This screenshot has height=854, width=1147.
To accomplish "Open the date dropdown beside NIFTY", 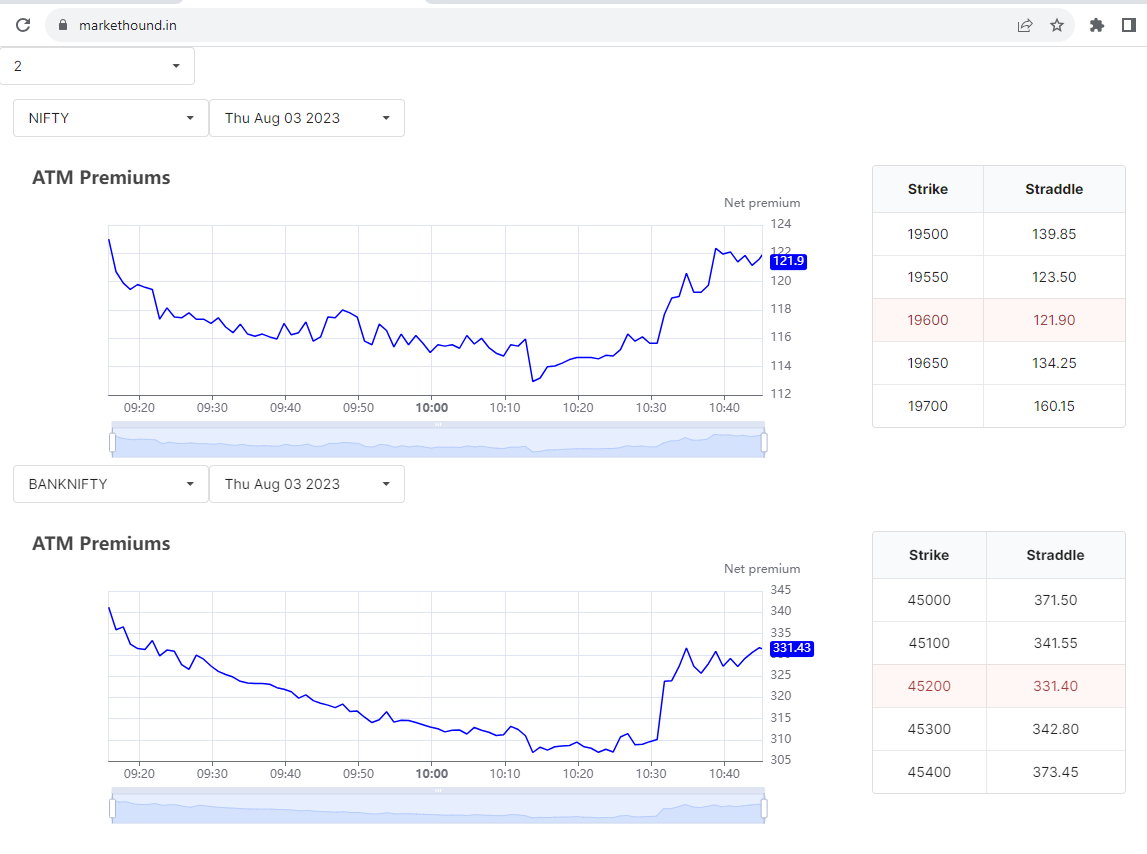I will point(306,118).
